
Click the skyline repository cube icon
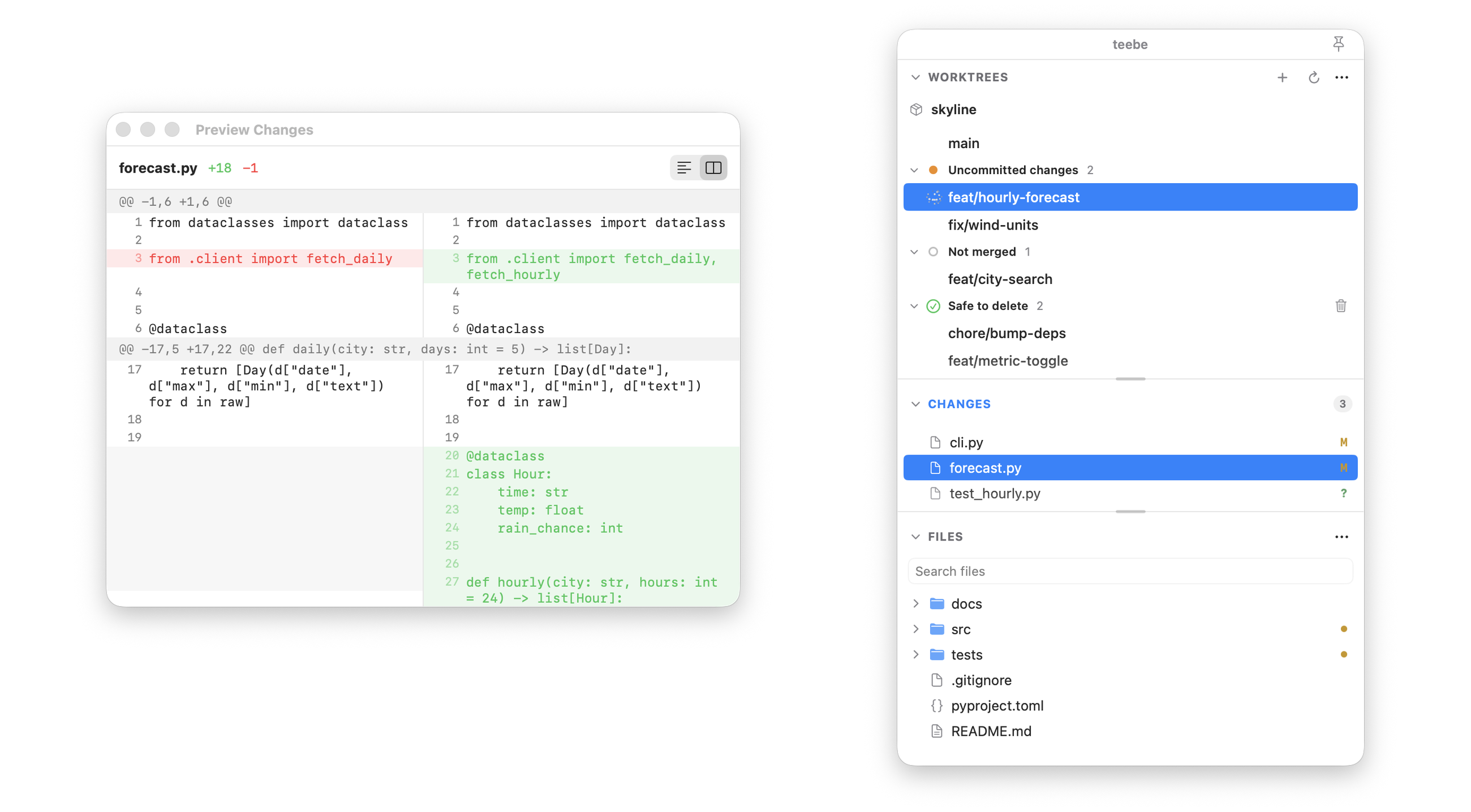coord(916,110)
